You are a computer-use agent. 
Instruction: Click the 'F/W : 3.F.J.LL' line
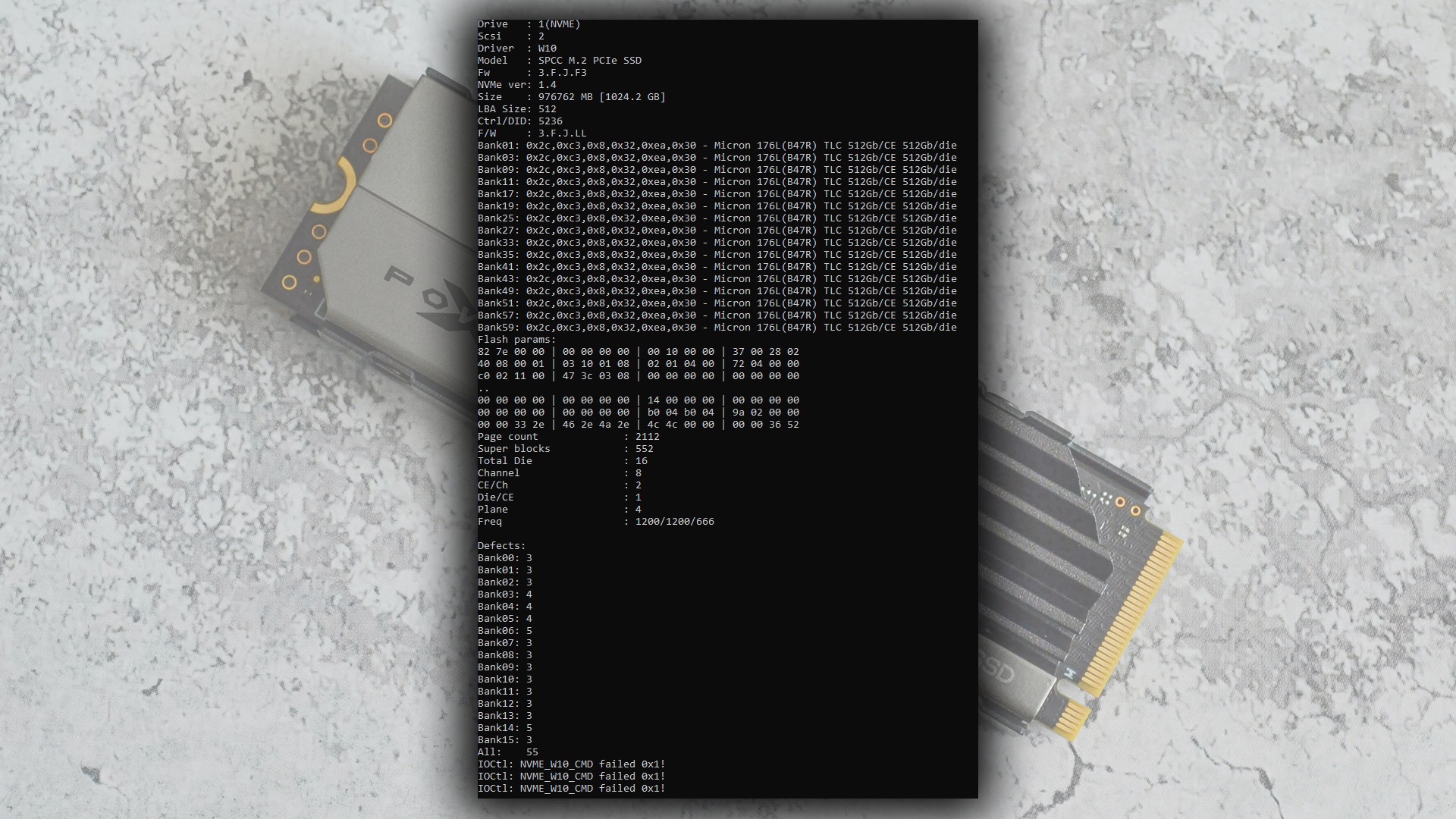[x=532, y=133]
